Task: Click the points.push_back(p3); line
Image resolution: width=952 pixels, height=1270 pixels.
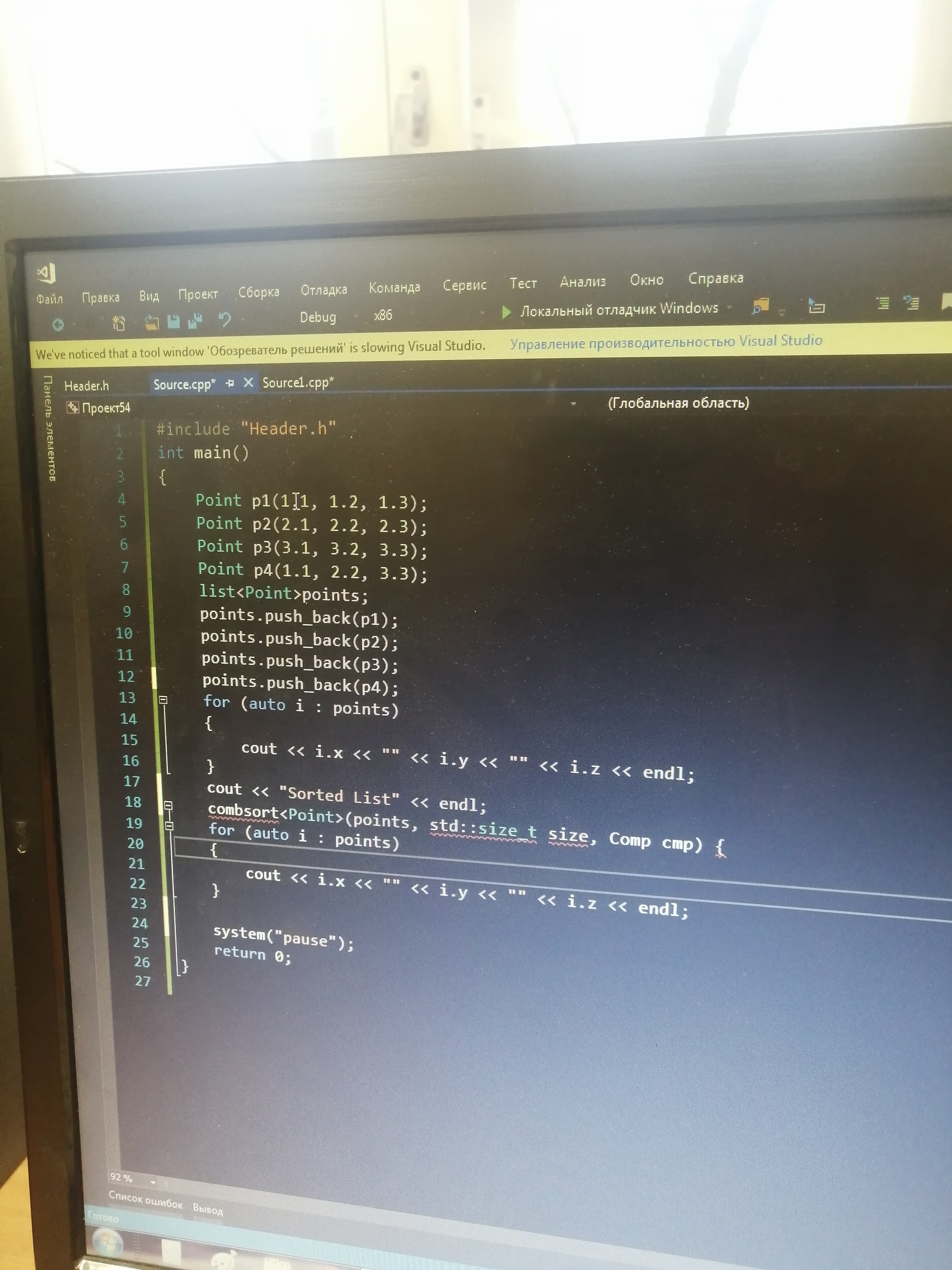Action: point(300,662)
